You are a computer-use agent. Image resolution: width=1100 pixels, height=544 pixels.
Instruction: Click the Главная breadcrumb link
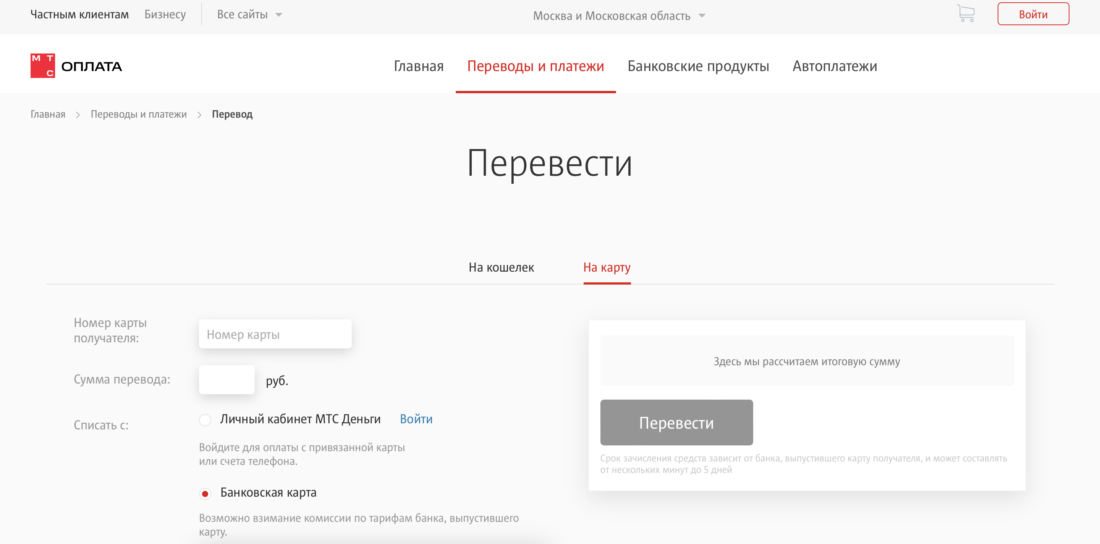click(x=47, y=114)
